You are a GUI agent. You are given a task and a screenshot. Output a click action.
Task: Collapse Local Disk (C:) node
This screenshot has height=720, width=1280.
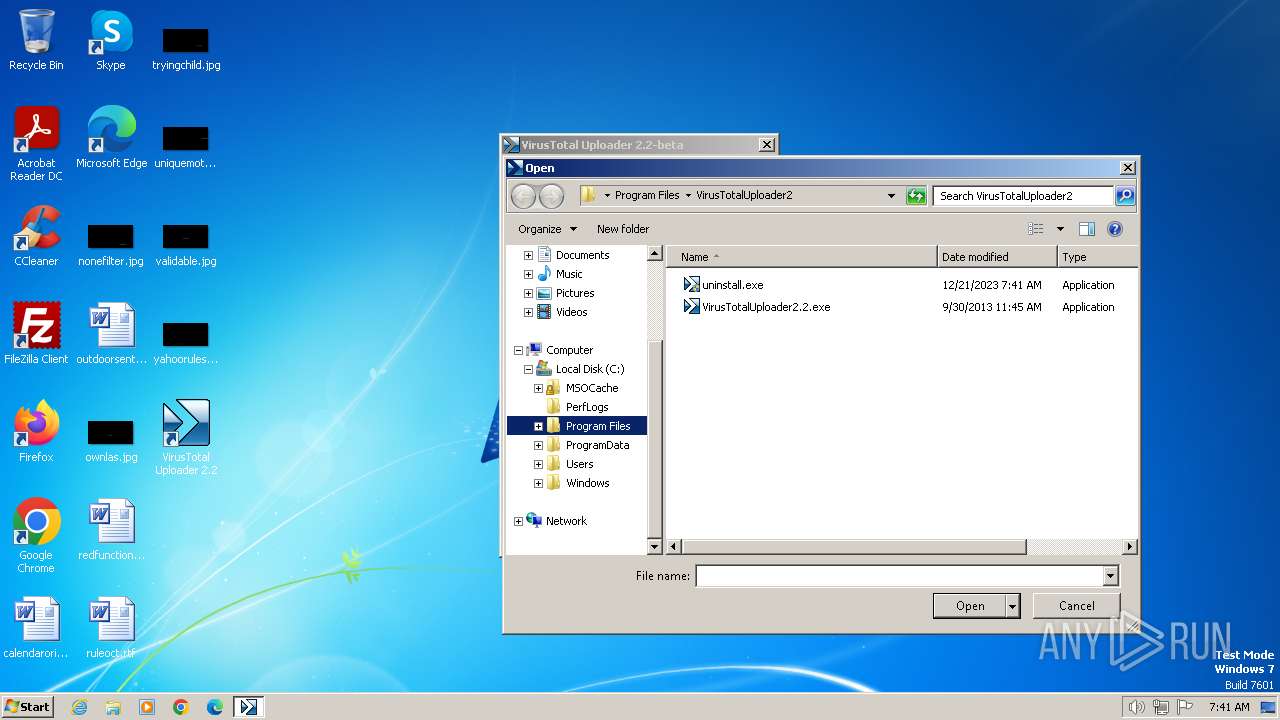tap(528, 369)
